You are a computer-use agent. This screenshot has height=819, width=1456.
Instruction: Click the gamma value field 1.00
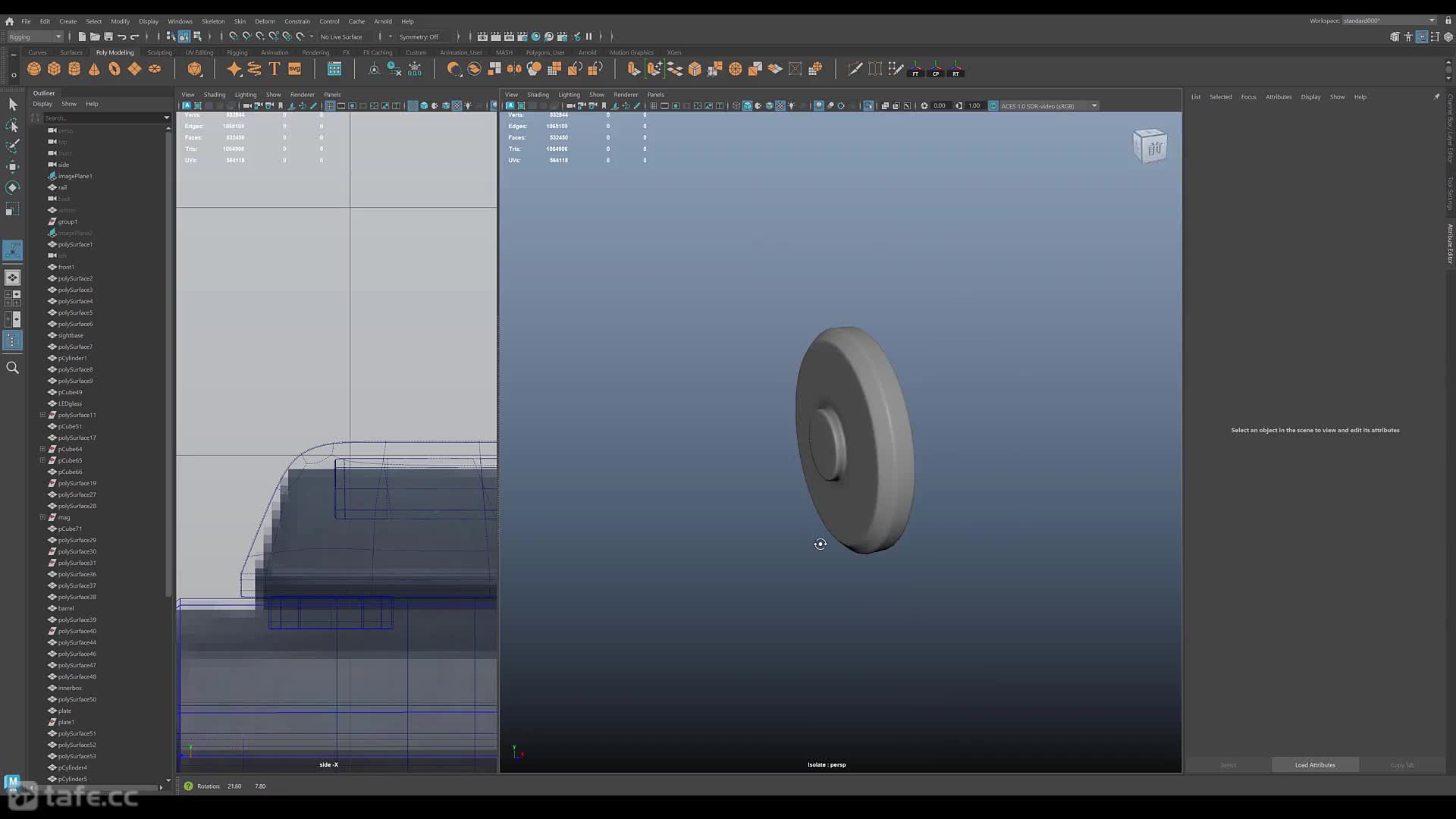(974, 106)
